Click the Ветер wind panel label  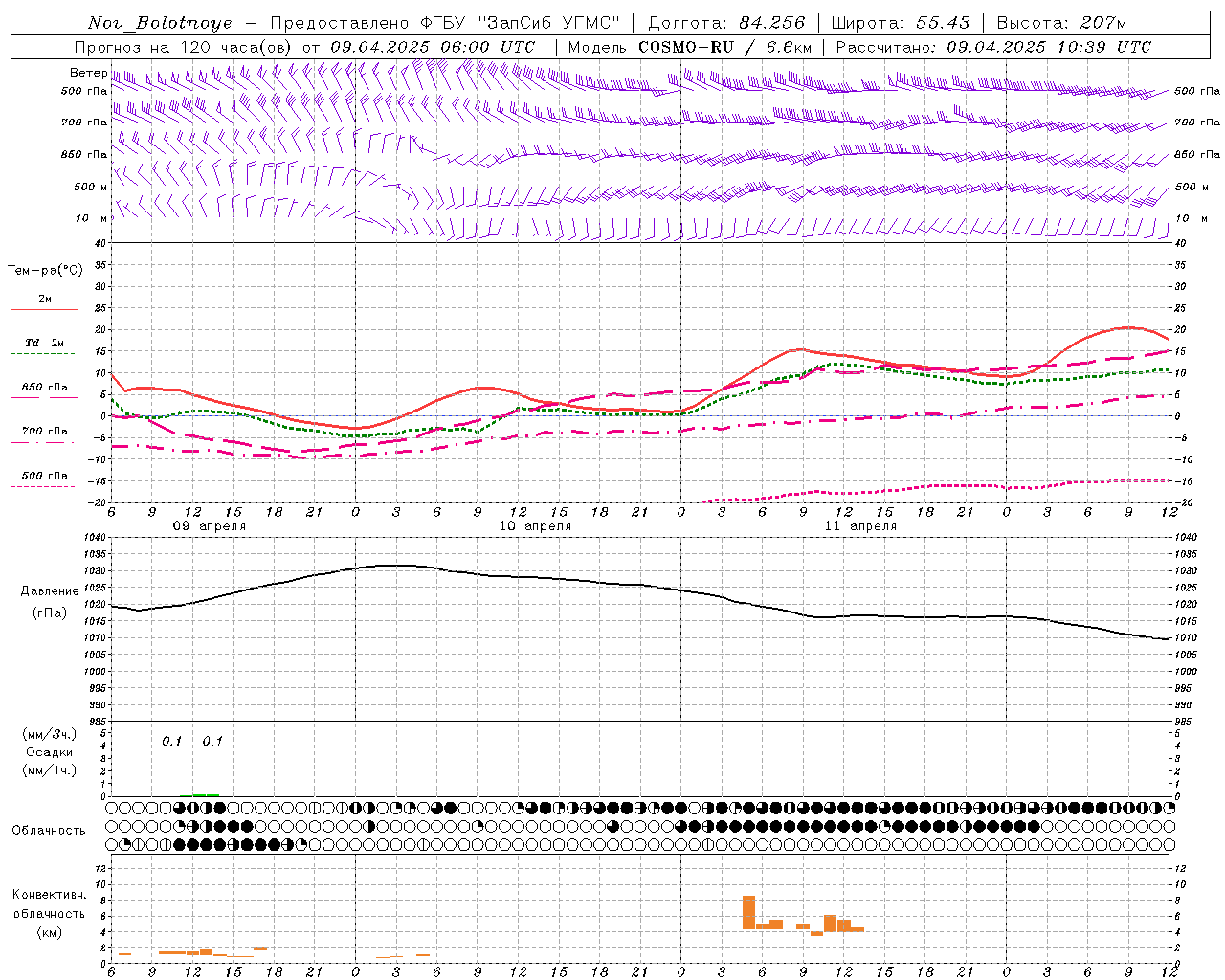tap(89, 73)
